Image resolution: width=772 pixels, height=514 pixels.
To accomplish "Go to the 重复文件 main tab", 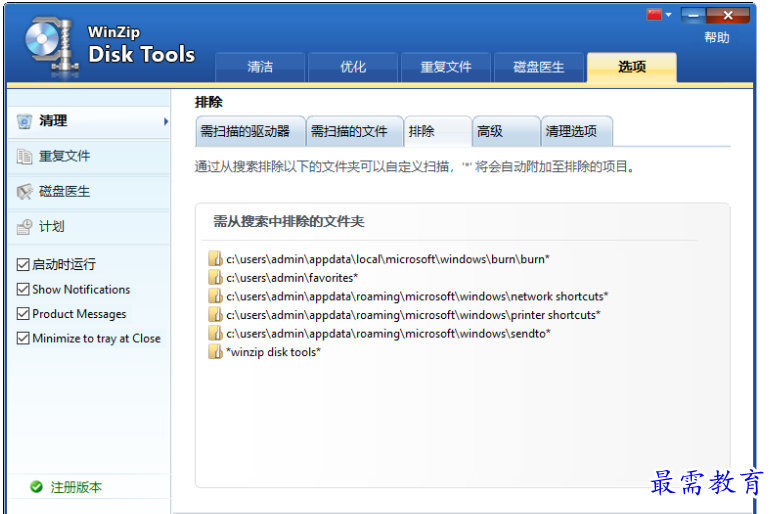I will pos(446,67).
